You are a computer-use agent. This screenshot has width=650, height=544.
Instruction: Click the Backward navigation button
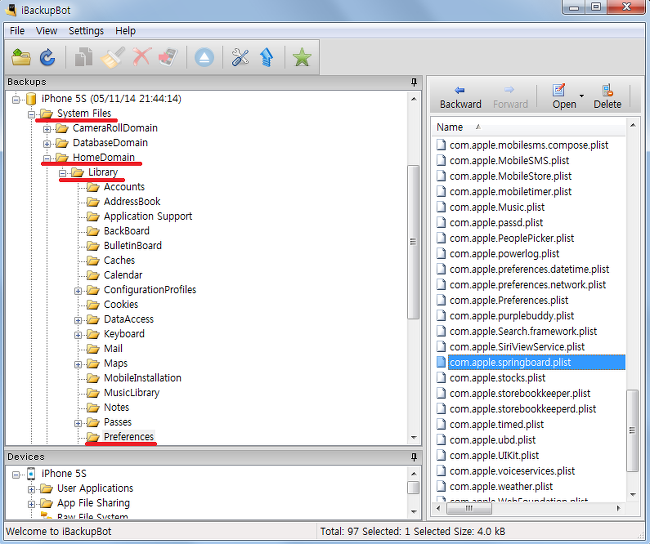(461, 97)
